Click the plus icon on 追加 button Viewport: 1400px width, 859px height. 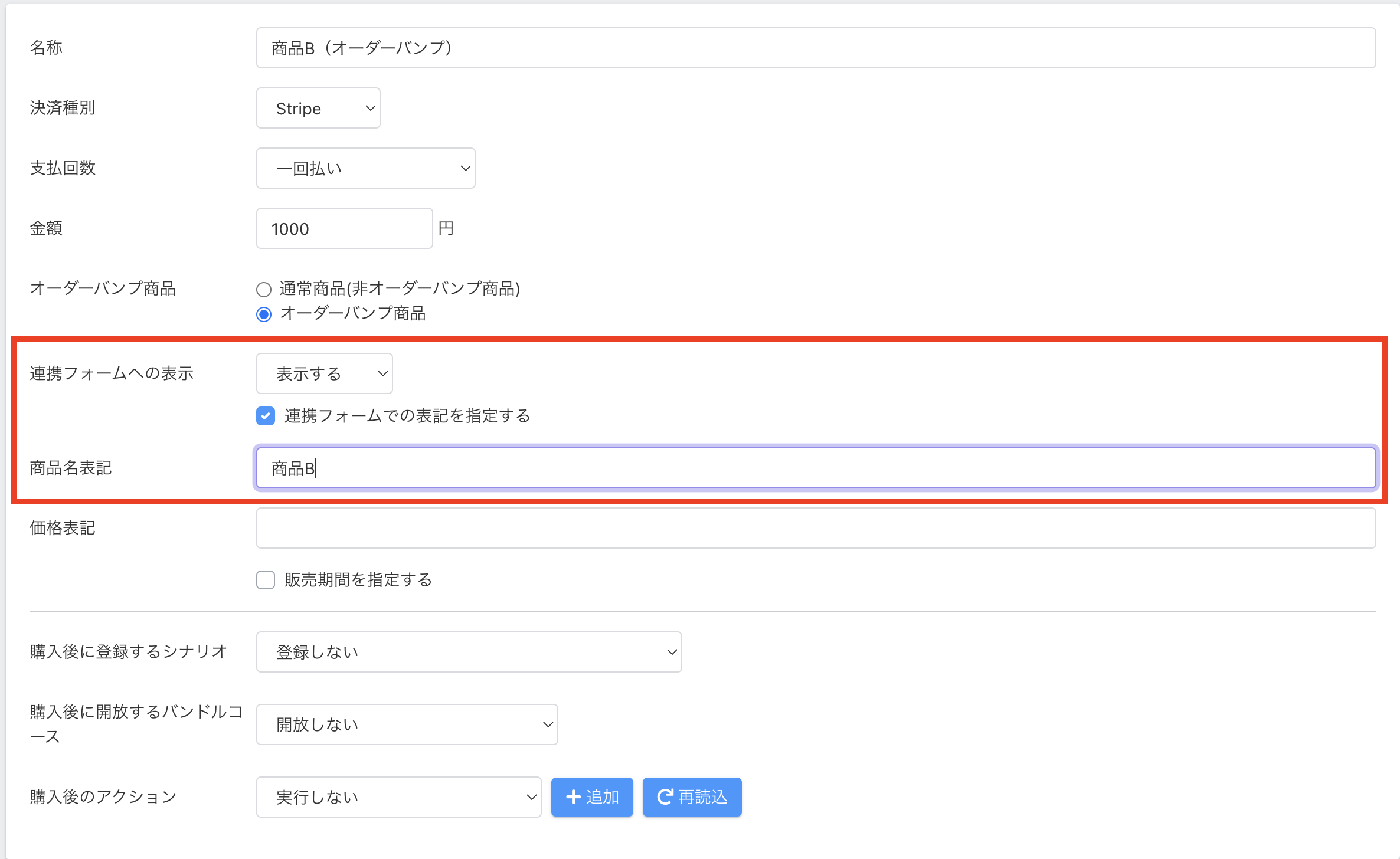pyautogui.click(x=573, y=797)
